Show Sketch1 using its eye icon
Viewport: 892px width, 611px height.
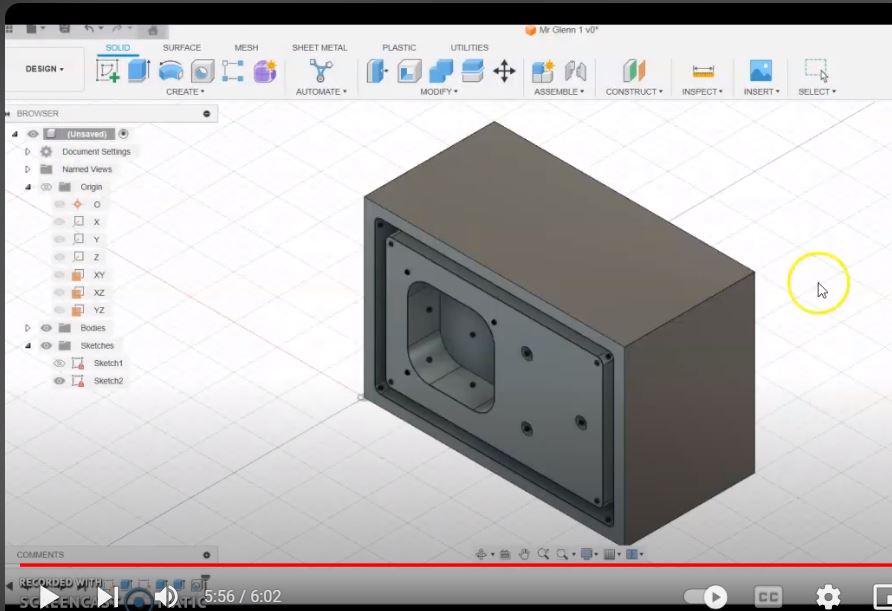coord(59,363)
